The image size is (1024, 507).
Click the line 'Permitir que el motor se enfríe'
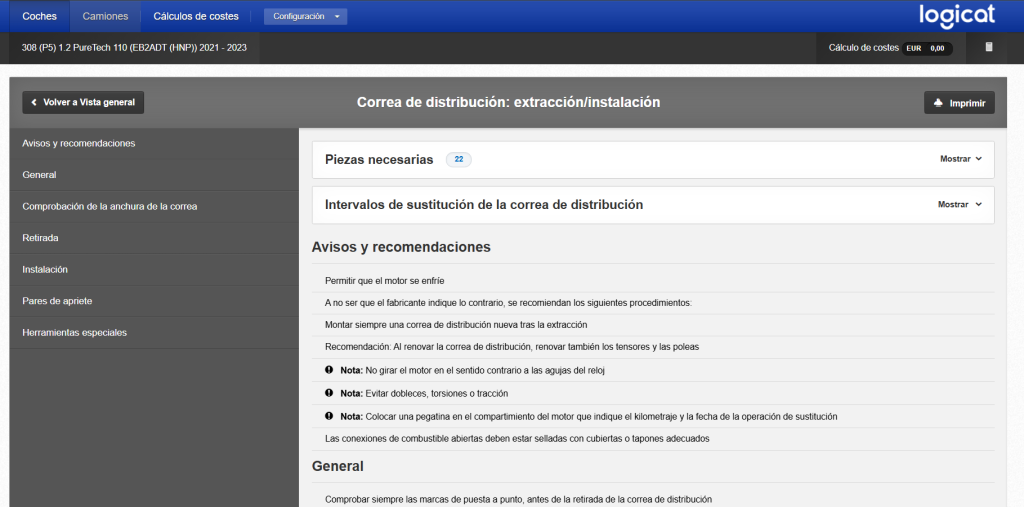point(384,281)
